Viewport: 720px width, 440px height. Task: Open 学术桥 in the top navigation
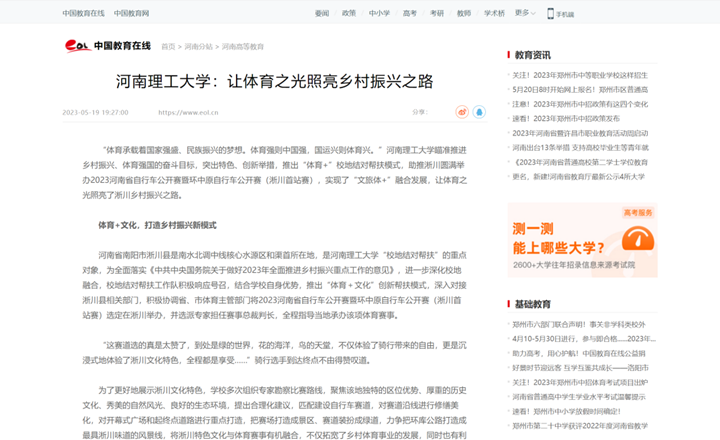tap(494, 14)
